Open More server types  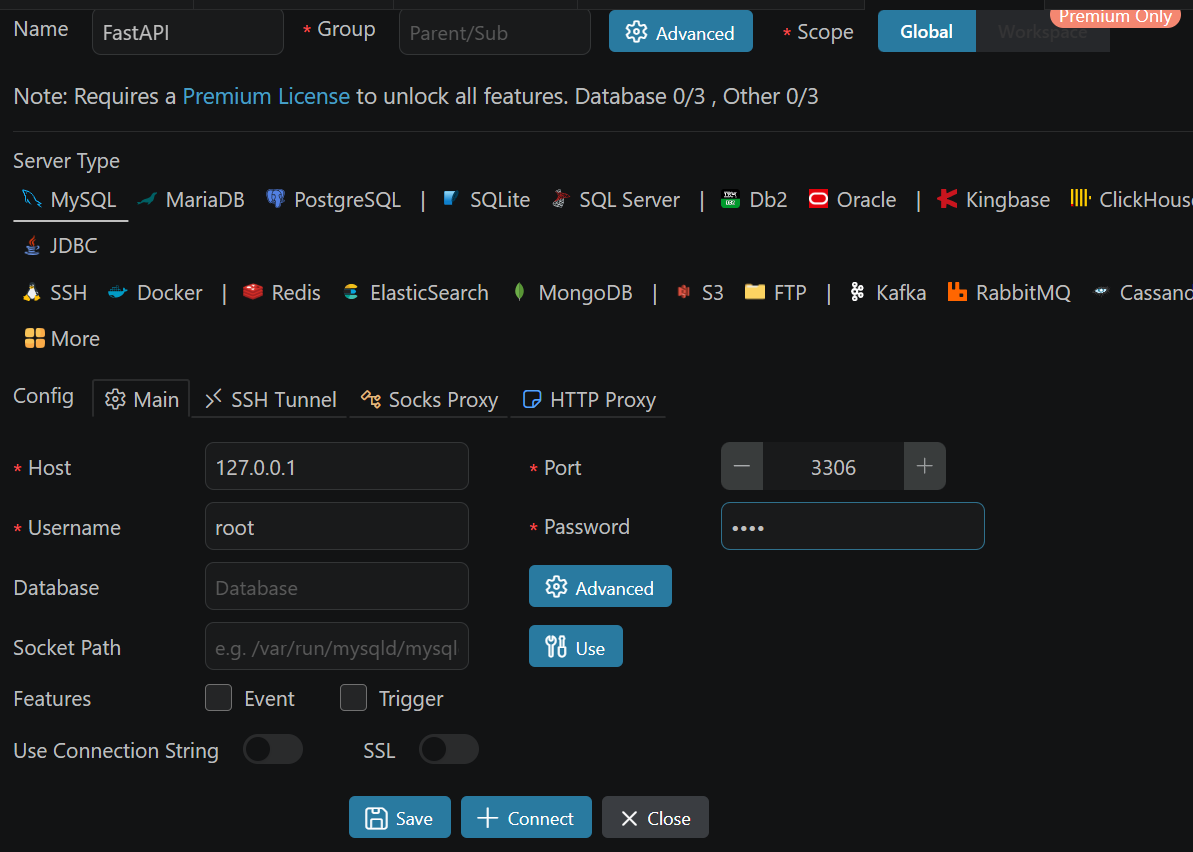click(62, 339)
